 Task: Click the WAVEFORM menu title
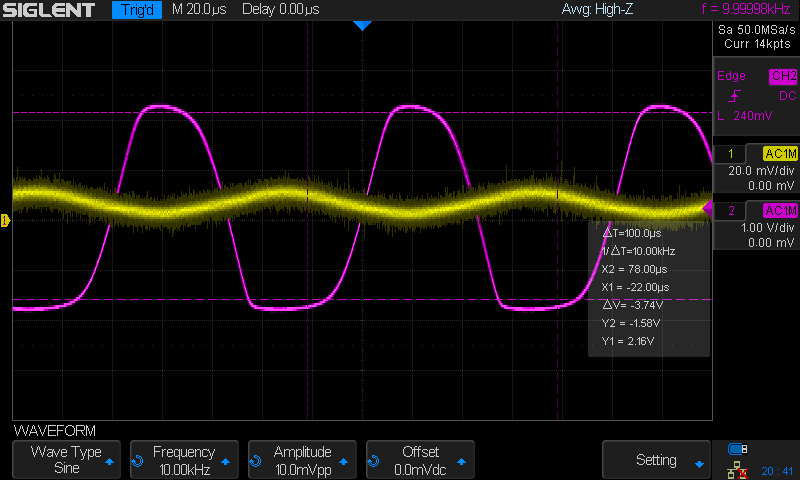55,431
